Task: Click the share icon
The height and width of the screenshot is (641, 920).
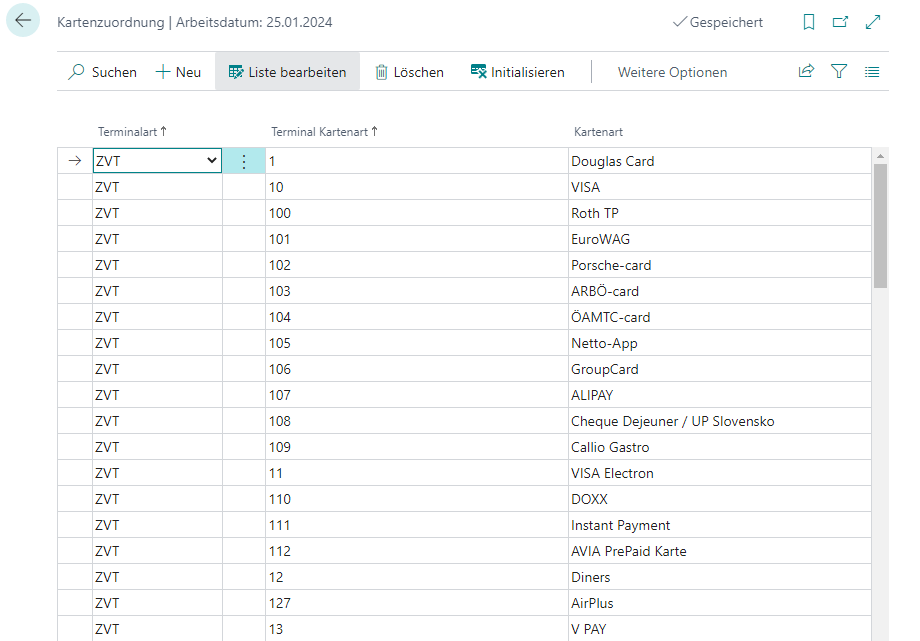Action: point(806,72)
